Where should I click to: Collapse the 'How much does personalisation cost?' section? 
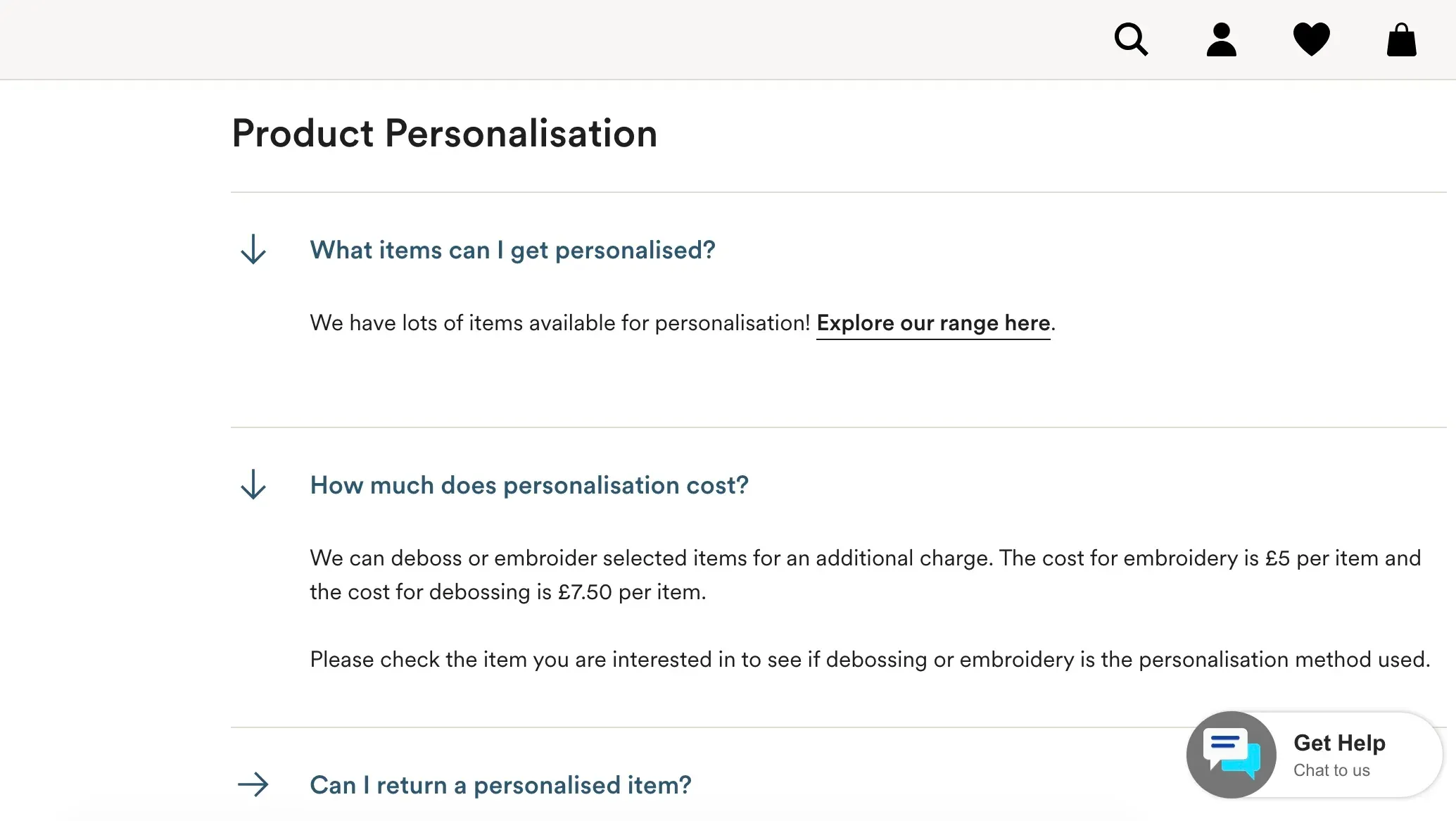point(253,484)
